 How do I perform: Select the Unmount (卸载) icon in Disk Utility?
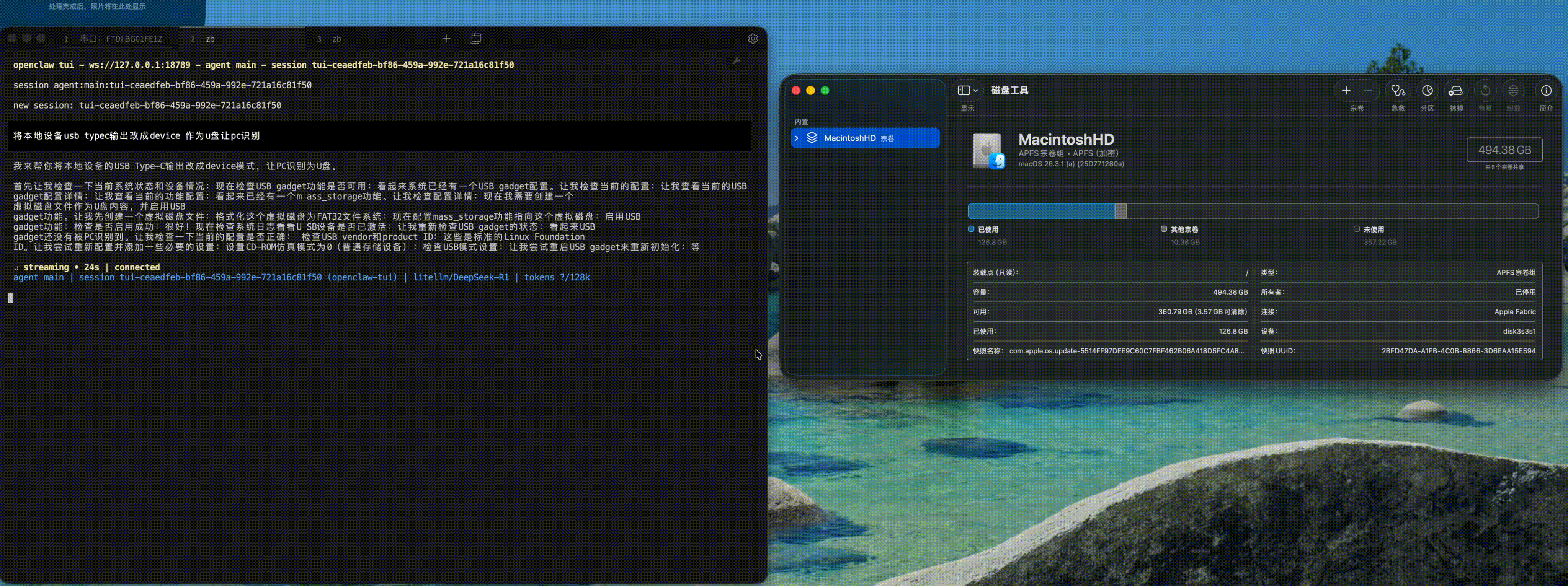[x=1513, y=91]
